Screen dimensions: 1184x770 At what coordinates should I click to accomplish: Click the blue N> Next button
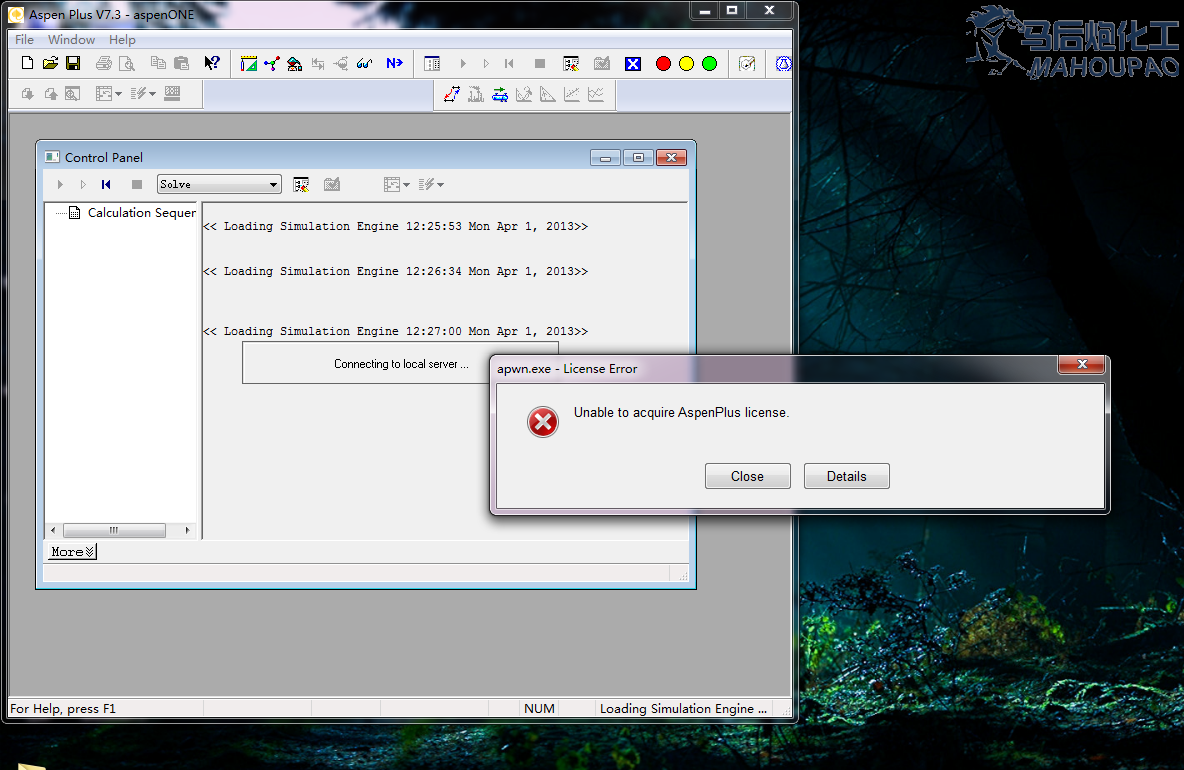pos(394,63)
